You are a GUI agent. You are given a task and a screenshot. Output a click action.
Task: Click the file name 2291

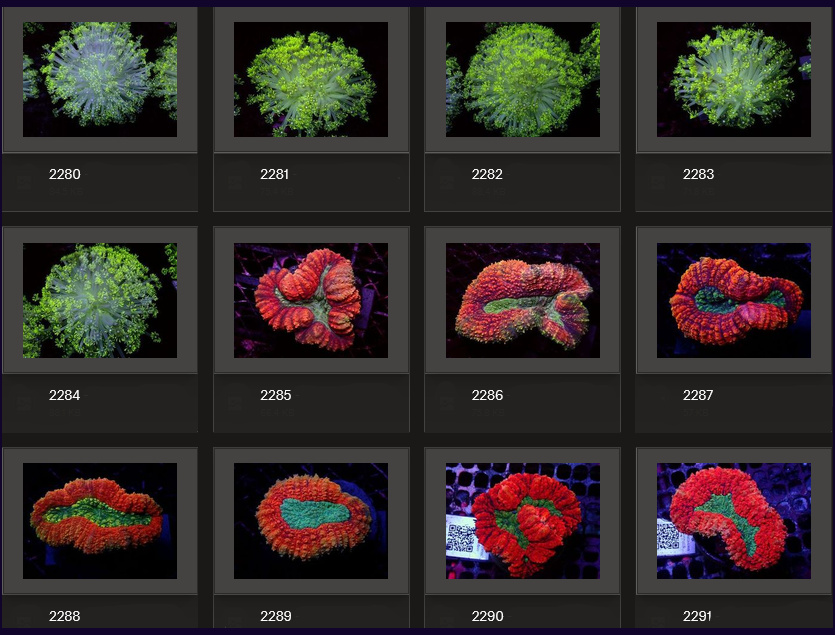click(x=697, y=616)
